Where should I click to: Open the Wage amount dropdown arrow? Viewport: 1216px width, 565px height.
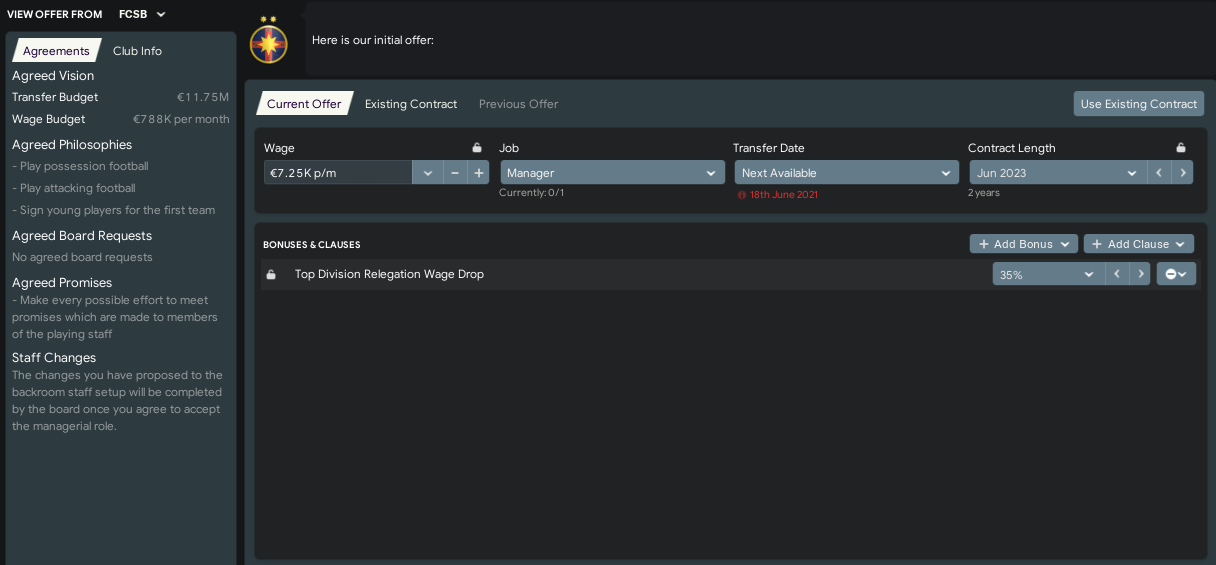click(427, 173)
